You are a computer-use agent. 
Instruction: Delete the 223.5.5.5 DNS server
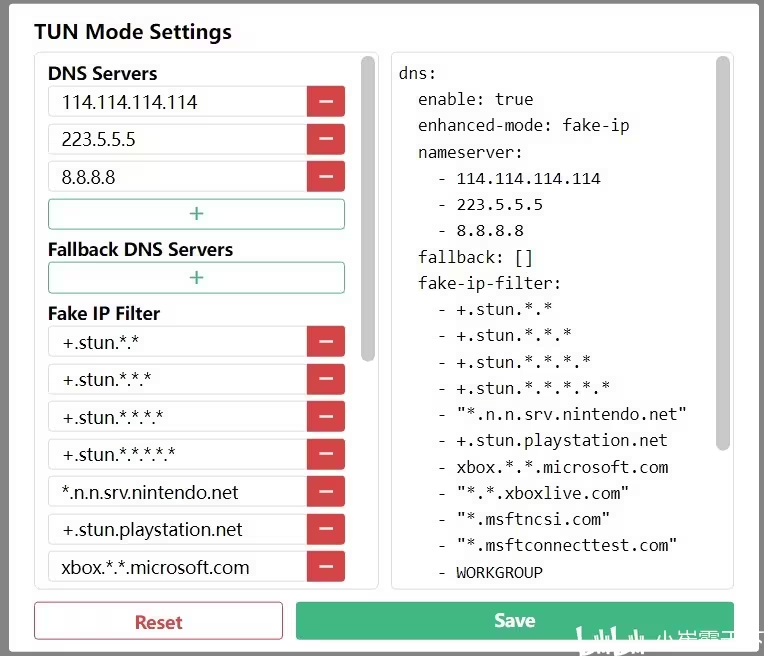tap(326, 139)
